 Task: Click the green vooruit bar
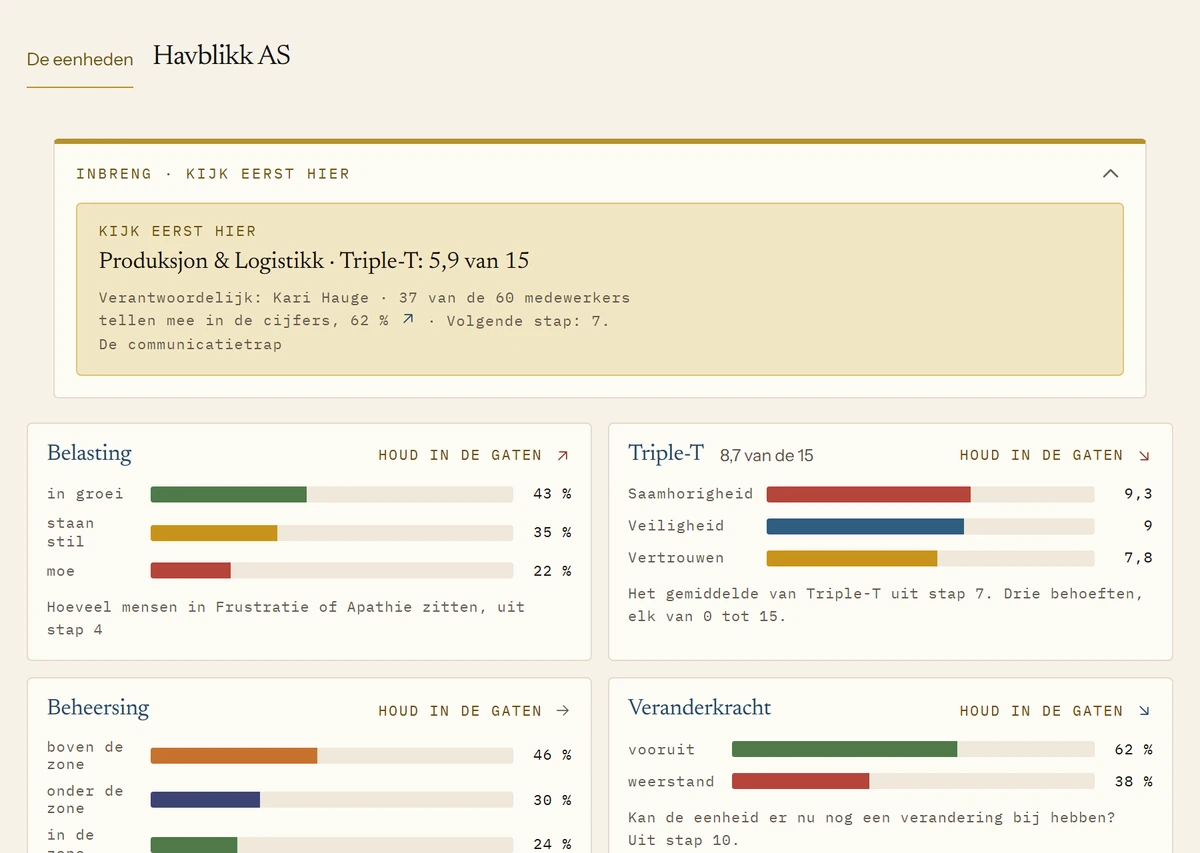[x=845, y=749]
